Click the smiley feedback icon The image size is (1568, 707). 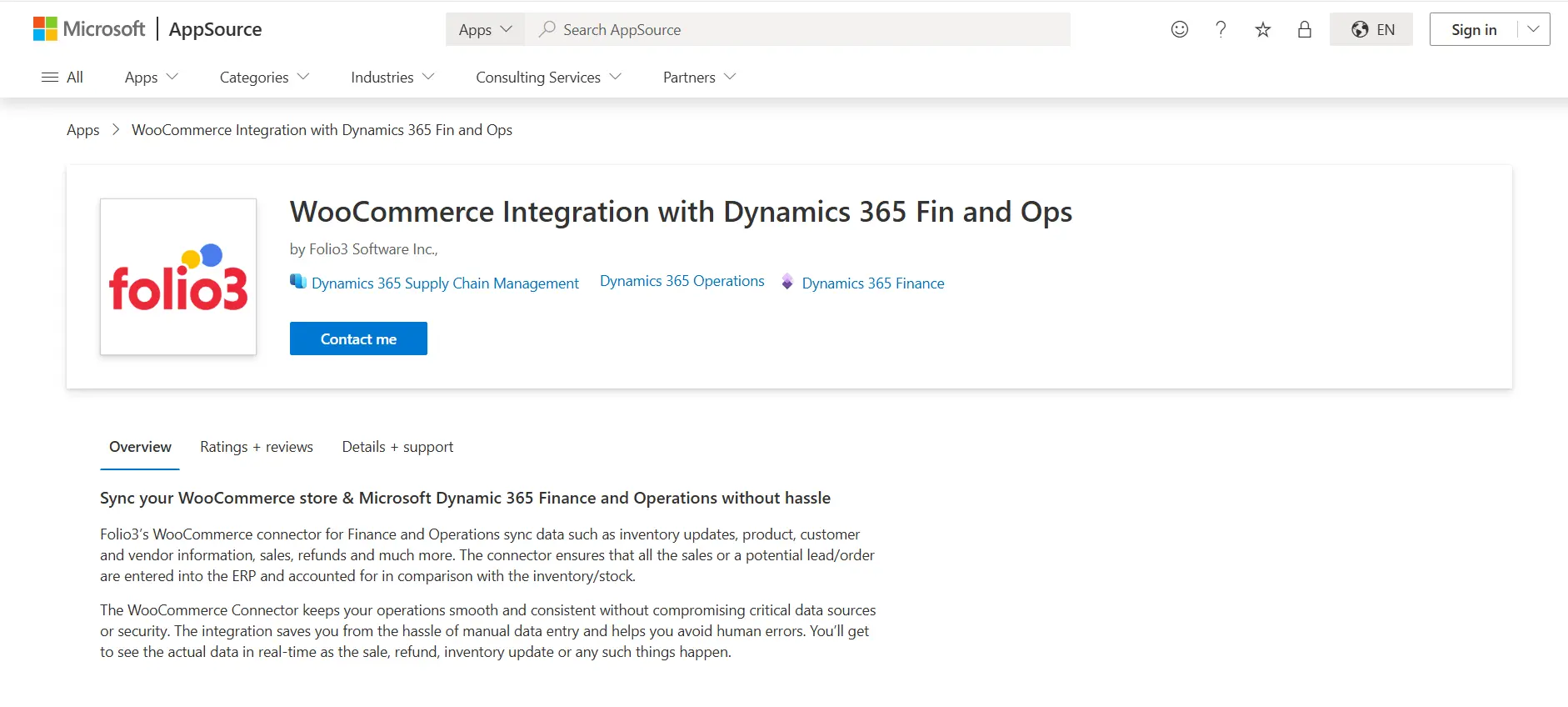tap(1179, 29)
